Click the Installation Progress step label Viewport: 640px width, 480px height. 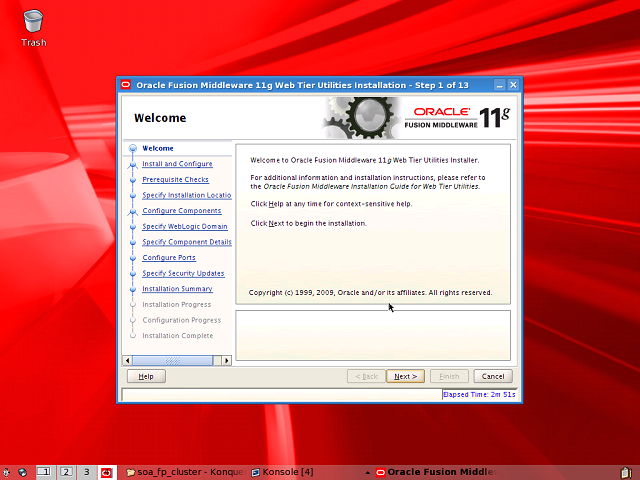click(176, 304)
